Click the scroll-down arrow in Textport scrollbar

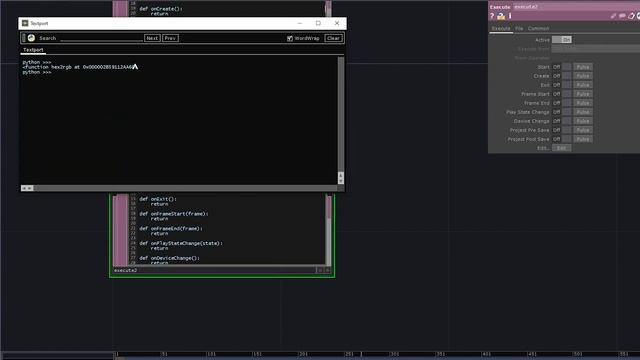pyautogui.click(x=341, y=181)
